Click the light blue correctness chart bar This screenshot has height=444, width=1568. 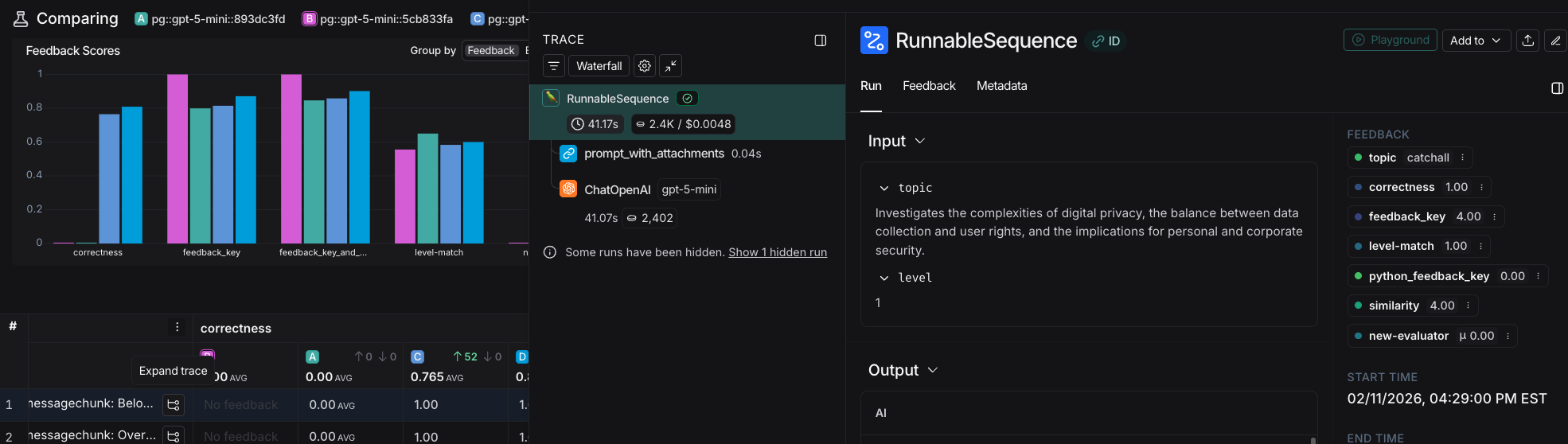109,179
